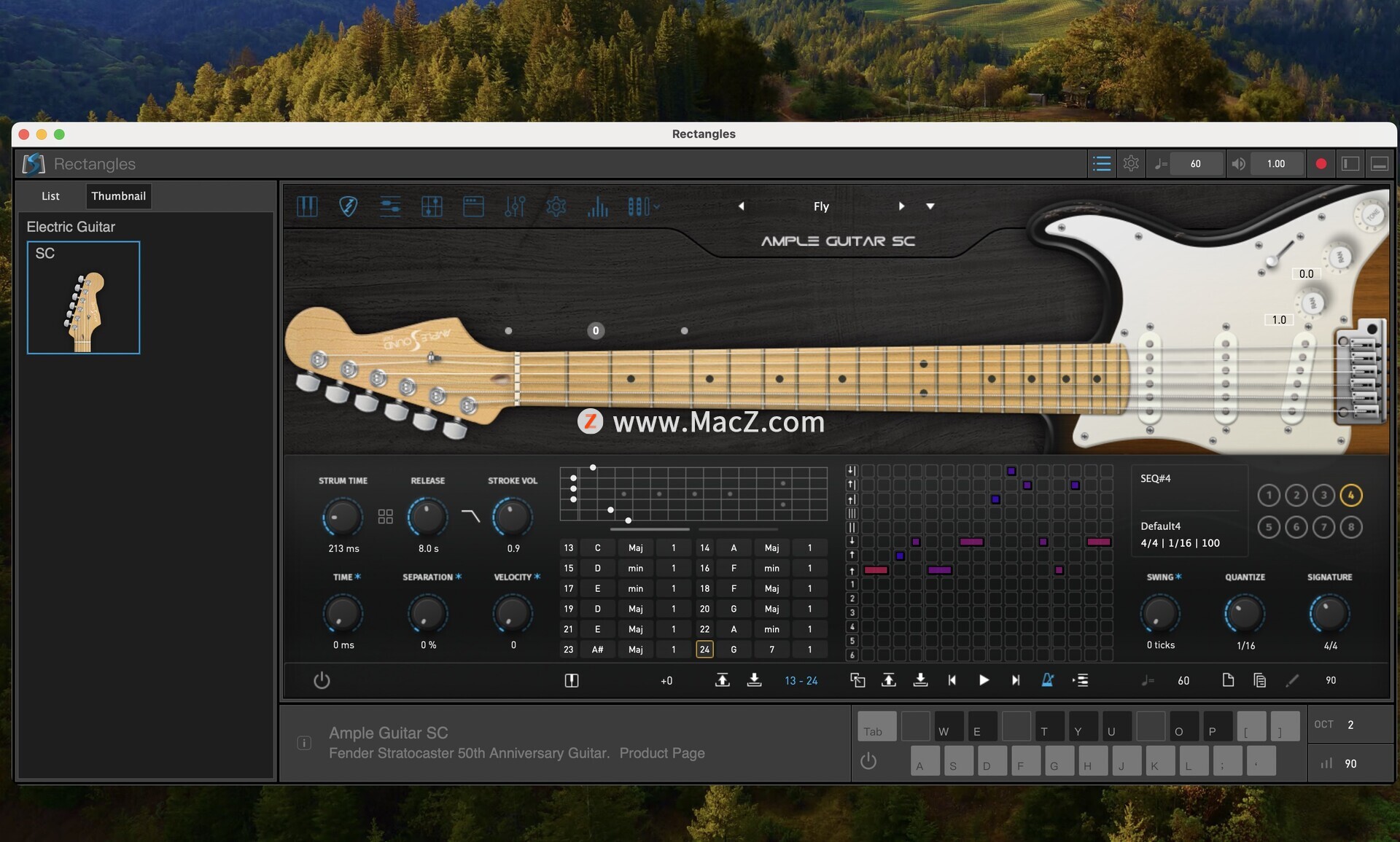The height and width of the screenshot is (842, 1400).
Task: Adjust the Strum Time knob
Action: 342,518
